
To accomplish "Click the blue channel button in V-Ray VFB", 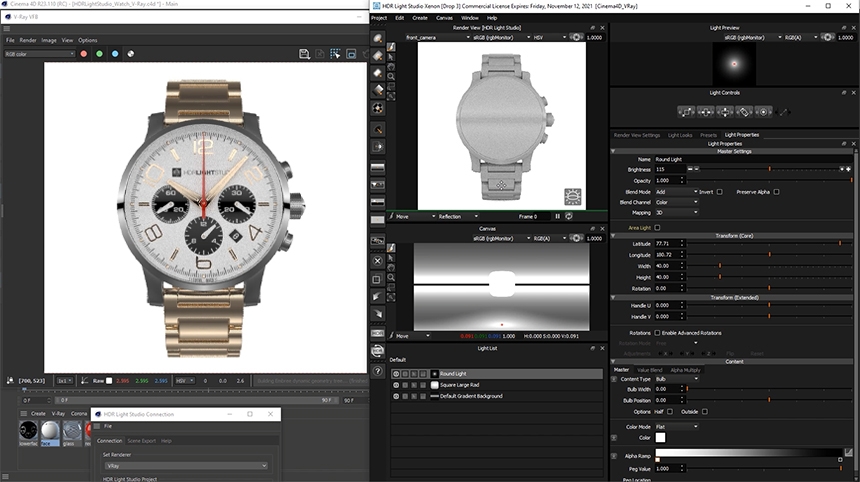I will 115,54.
